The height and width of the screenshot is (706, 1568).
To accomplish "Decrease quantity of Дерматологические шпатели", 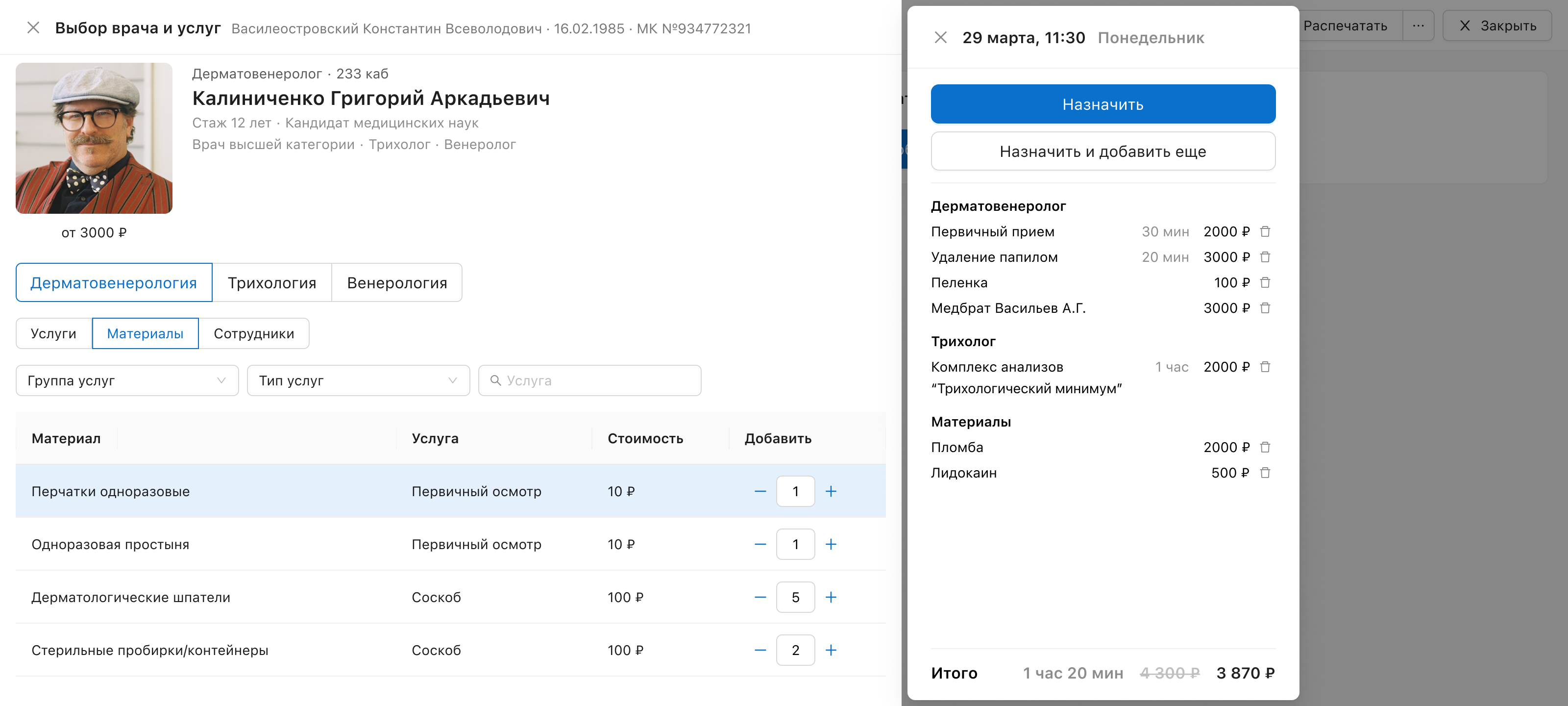I will pos(760,597).
